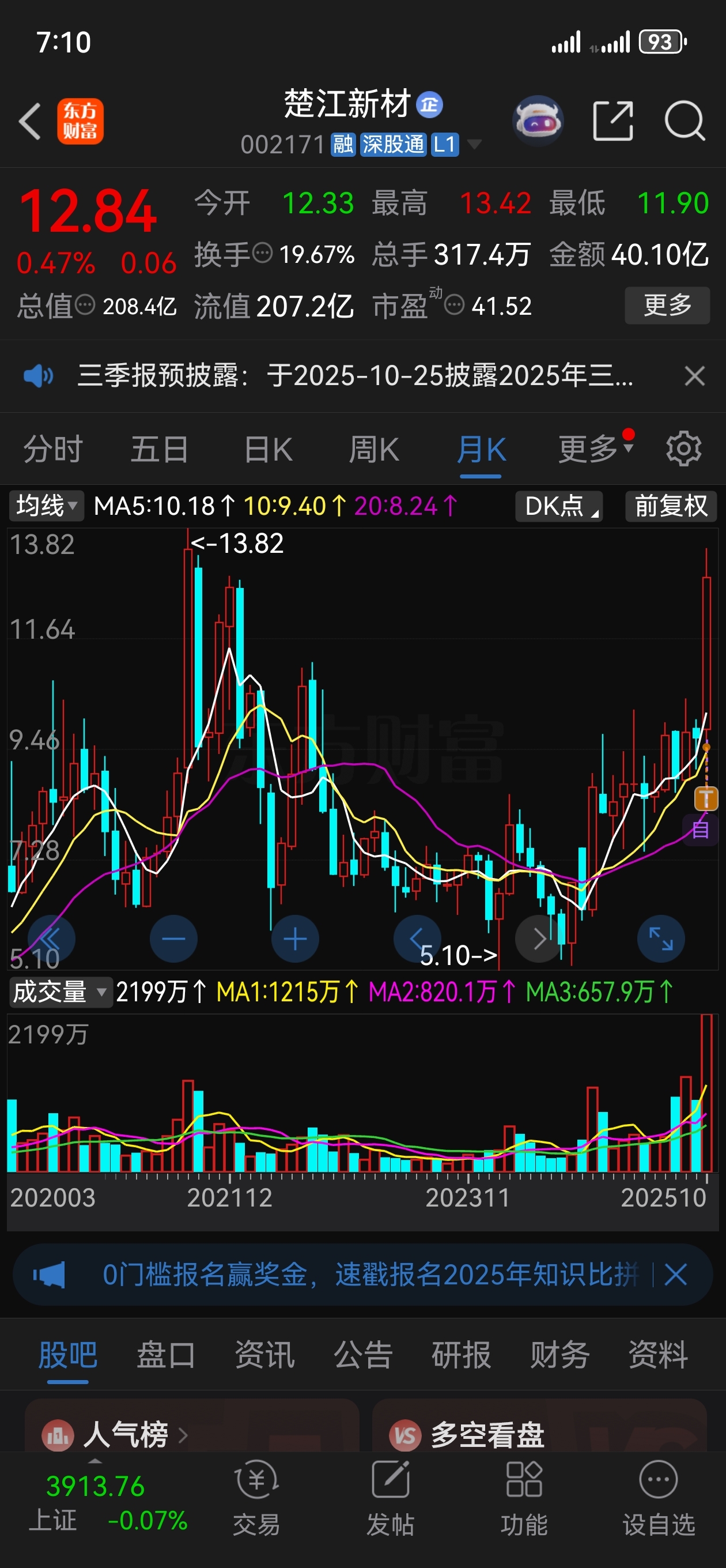Zoom out the K-line with minus button
726x1568 pixels.
click(x=173, y=938)
